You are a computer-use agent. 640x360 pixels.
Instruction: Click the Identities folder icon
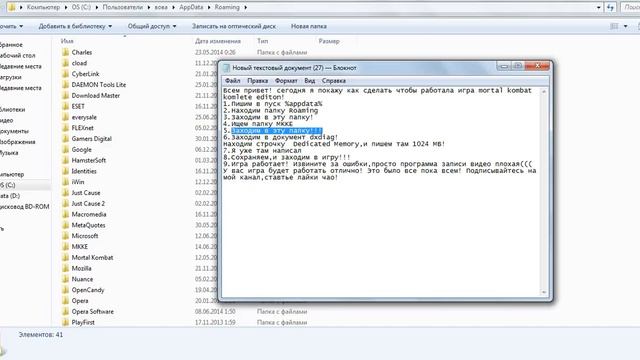tap(65, 171)
